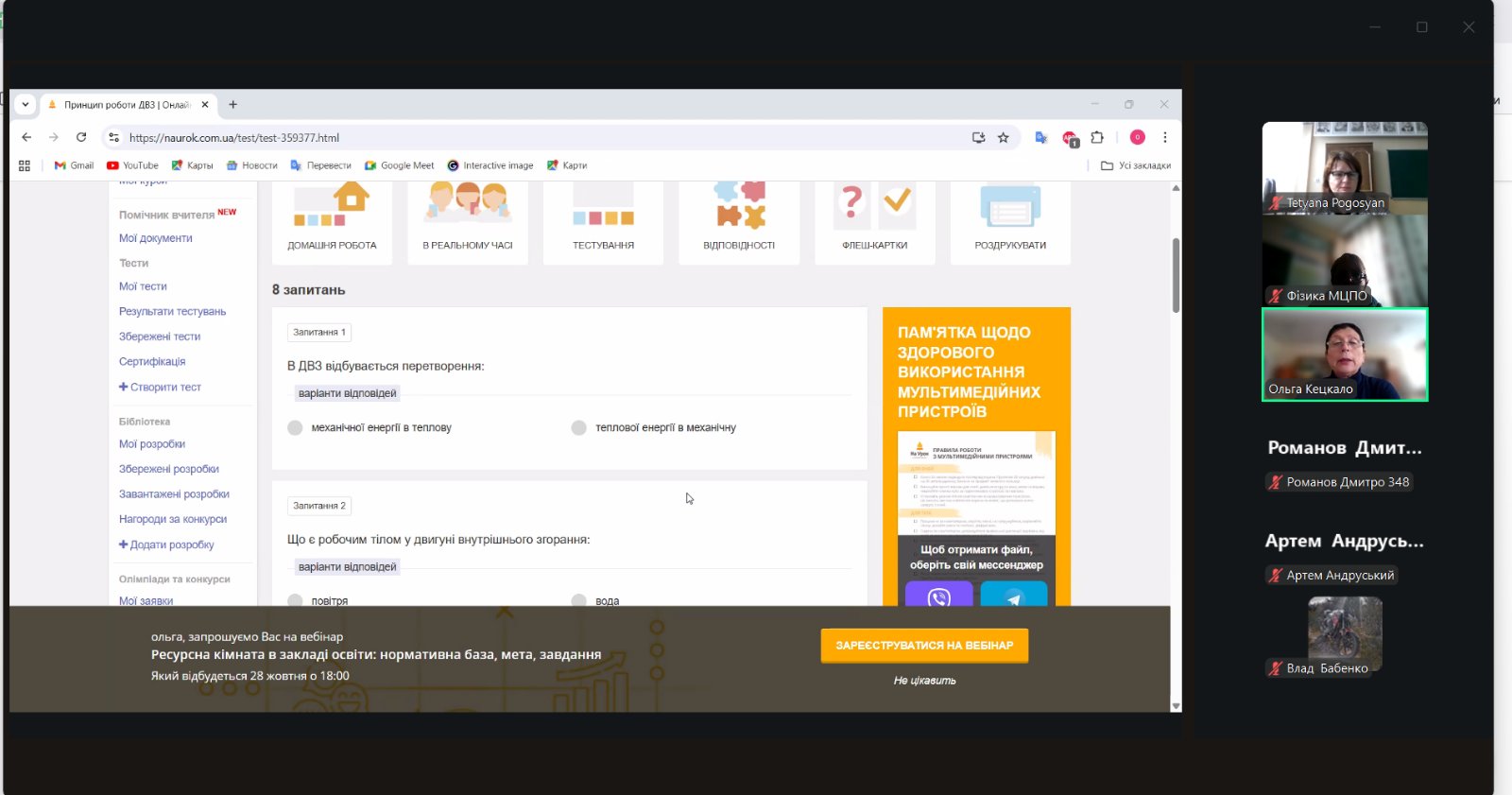This screenshot has width=1512, height=795.
Task: Bookmark this page with the star icon
Action: coord(1004,137)
